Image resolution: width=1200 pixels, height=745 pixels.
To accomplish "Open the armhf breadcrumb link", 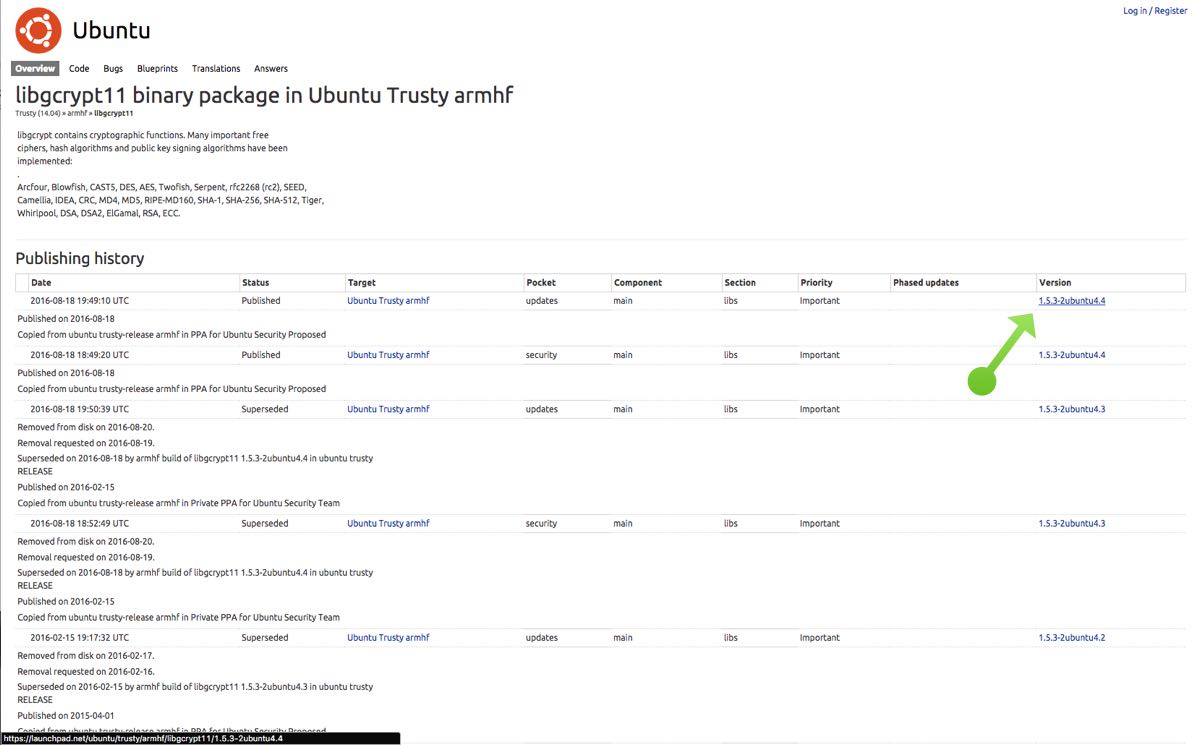I will 77,113.
